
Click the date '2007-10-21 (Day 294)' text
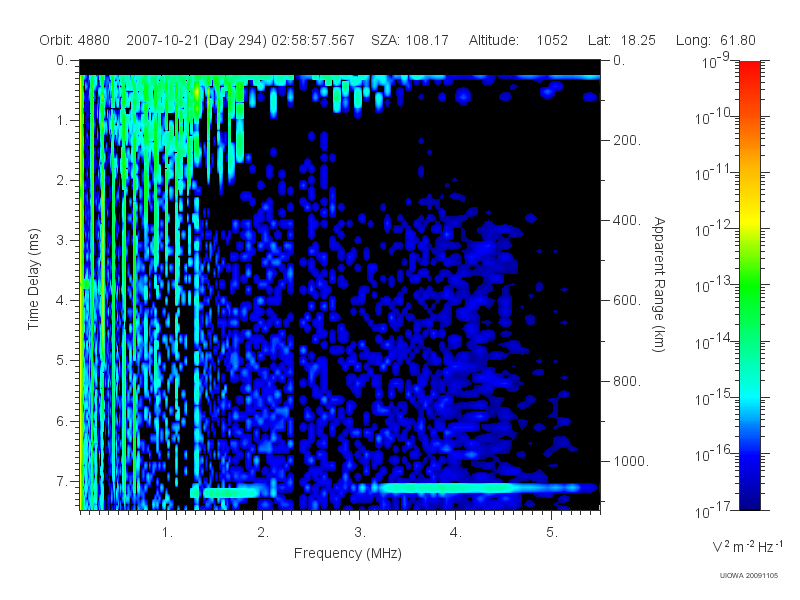point(196,40)
